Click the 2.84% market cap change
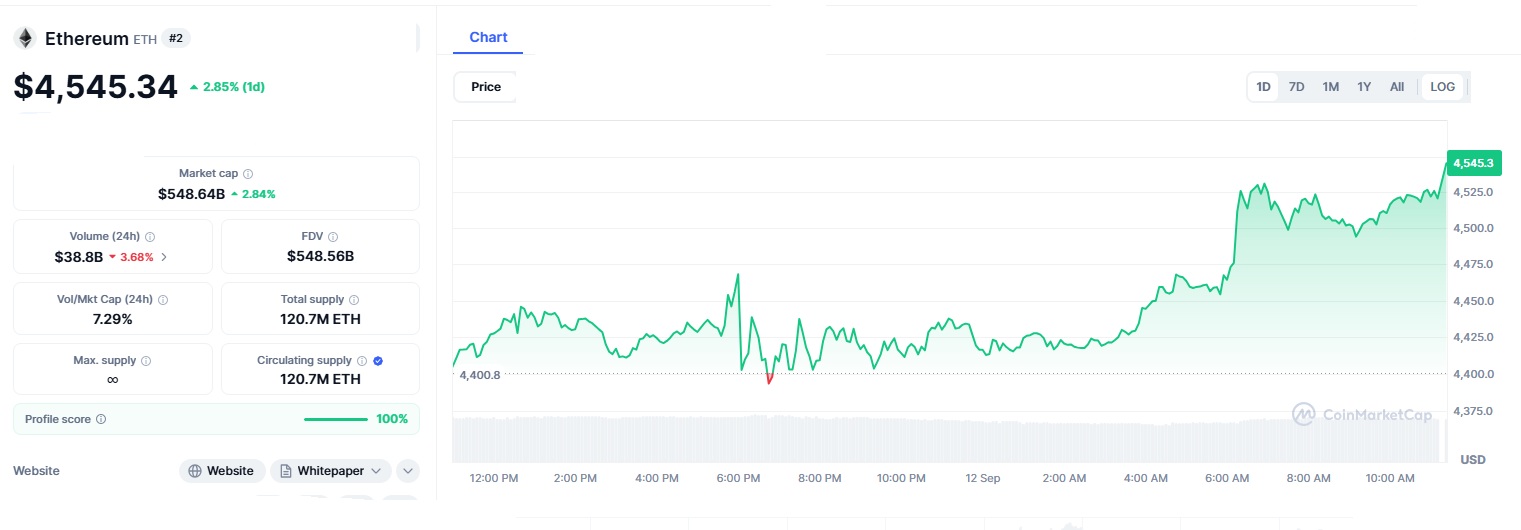 [x=253, y=194]
